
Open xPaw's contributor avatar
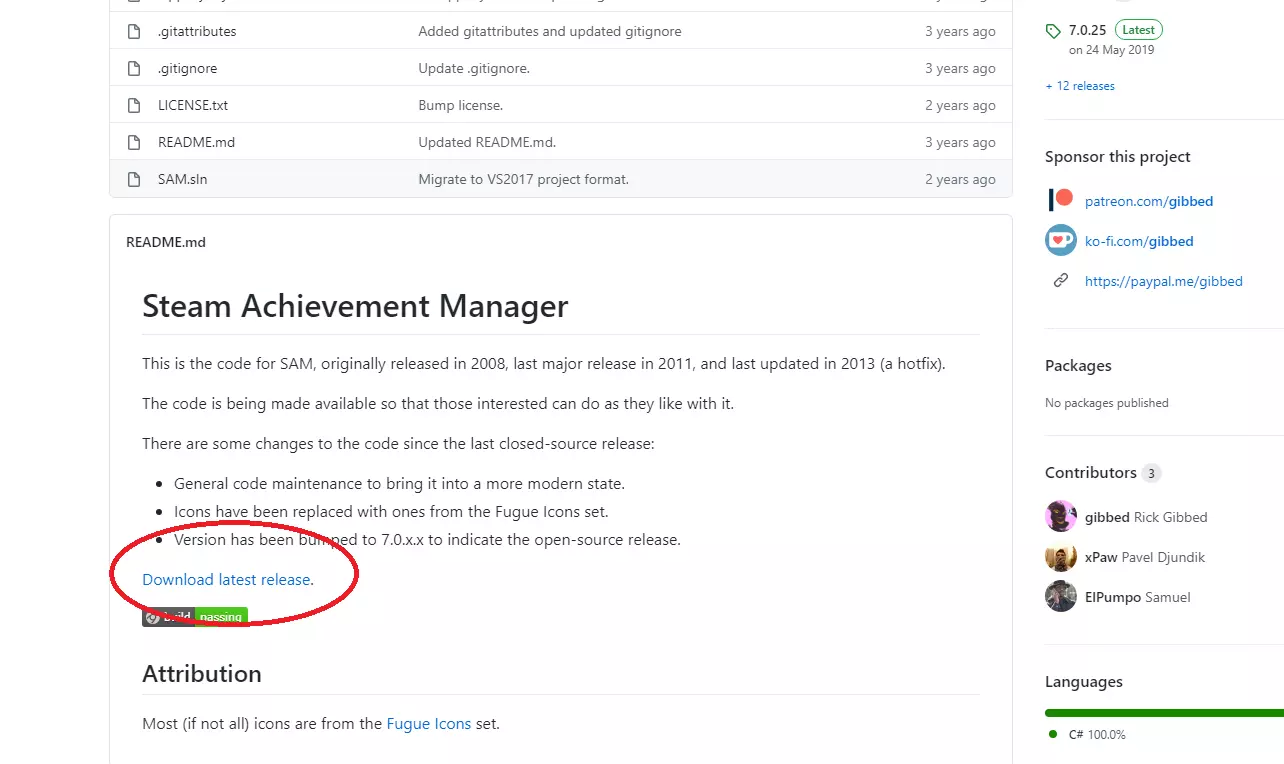tap(1061, 557)
